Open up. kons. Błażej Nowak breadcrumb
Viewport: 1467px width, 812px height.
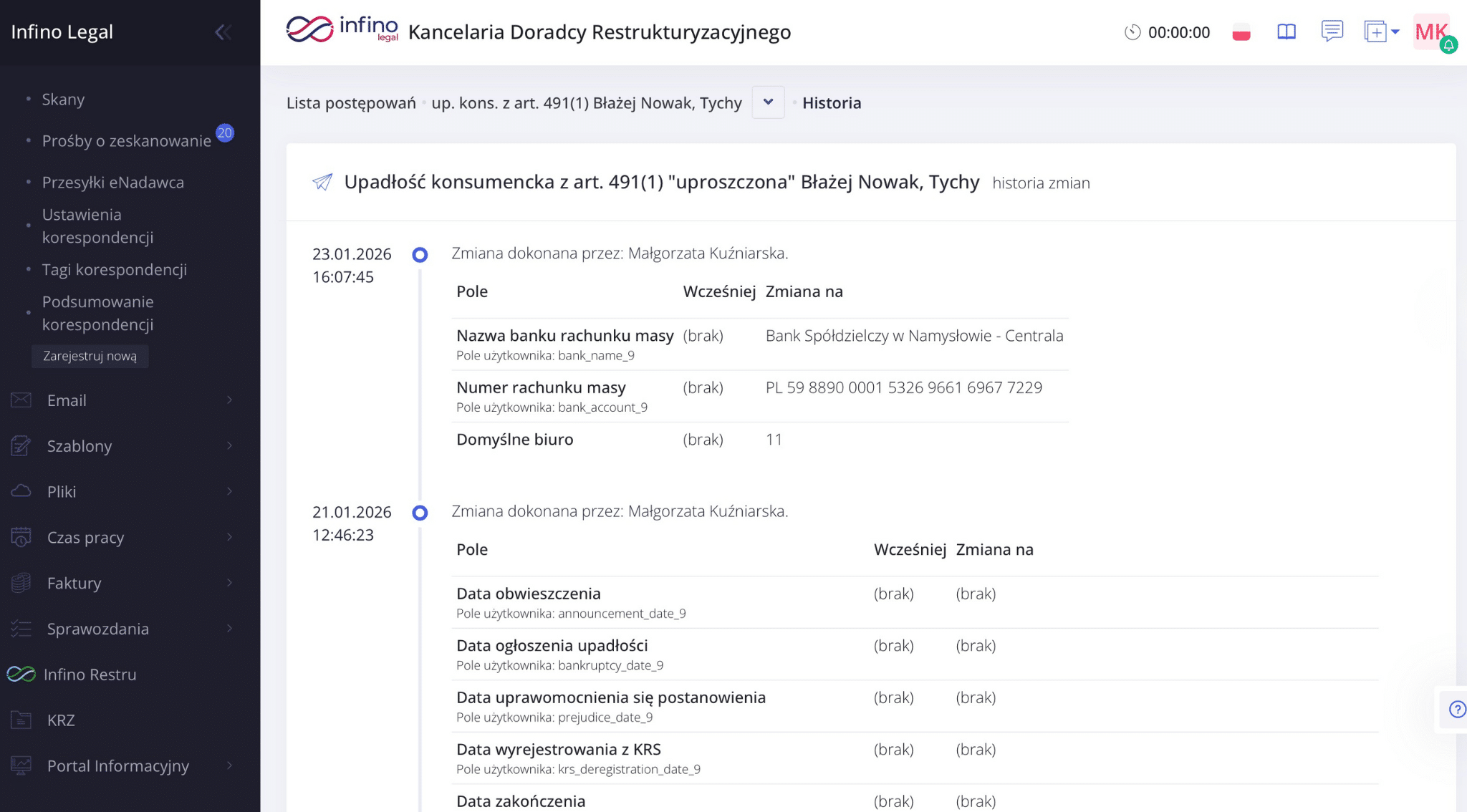click(587, 103)
